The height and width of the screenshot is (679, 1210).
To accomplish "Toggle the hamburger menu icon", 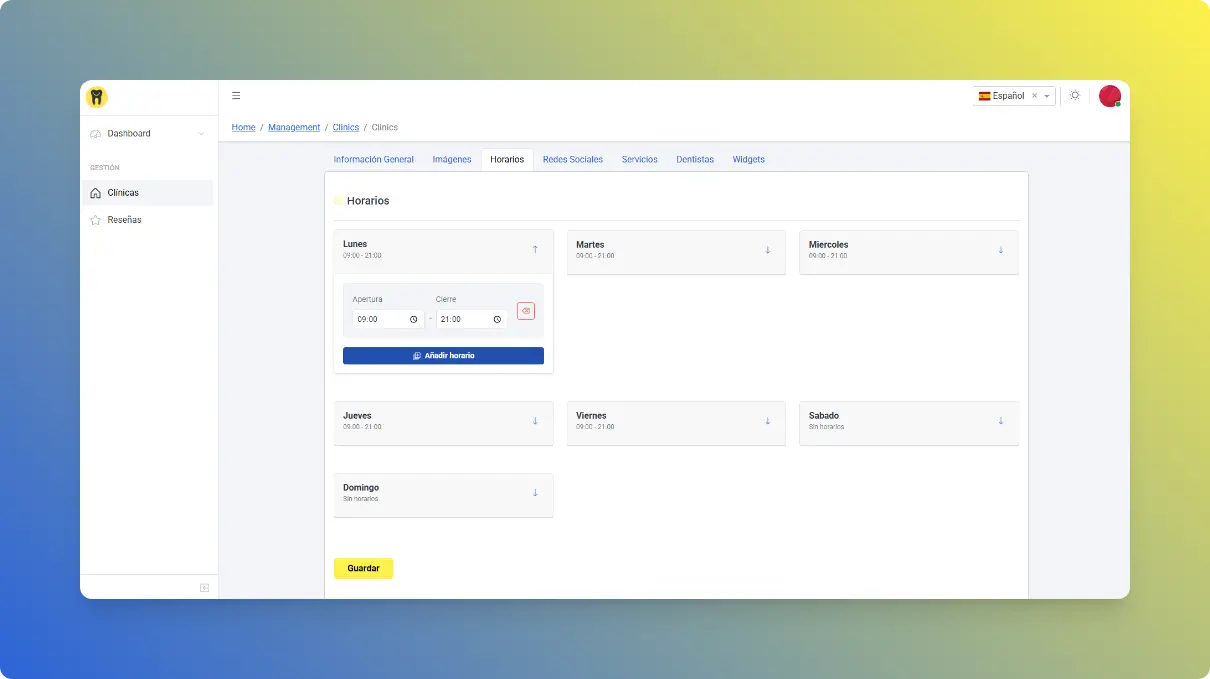I will coord(236,96).
